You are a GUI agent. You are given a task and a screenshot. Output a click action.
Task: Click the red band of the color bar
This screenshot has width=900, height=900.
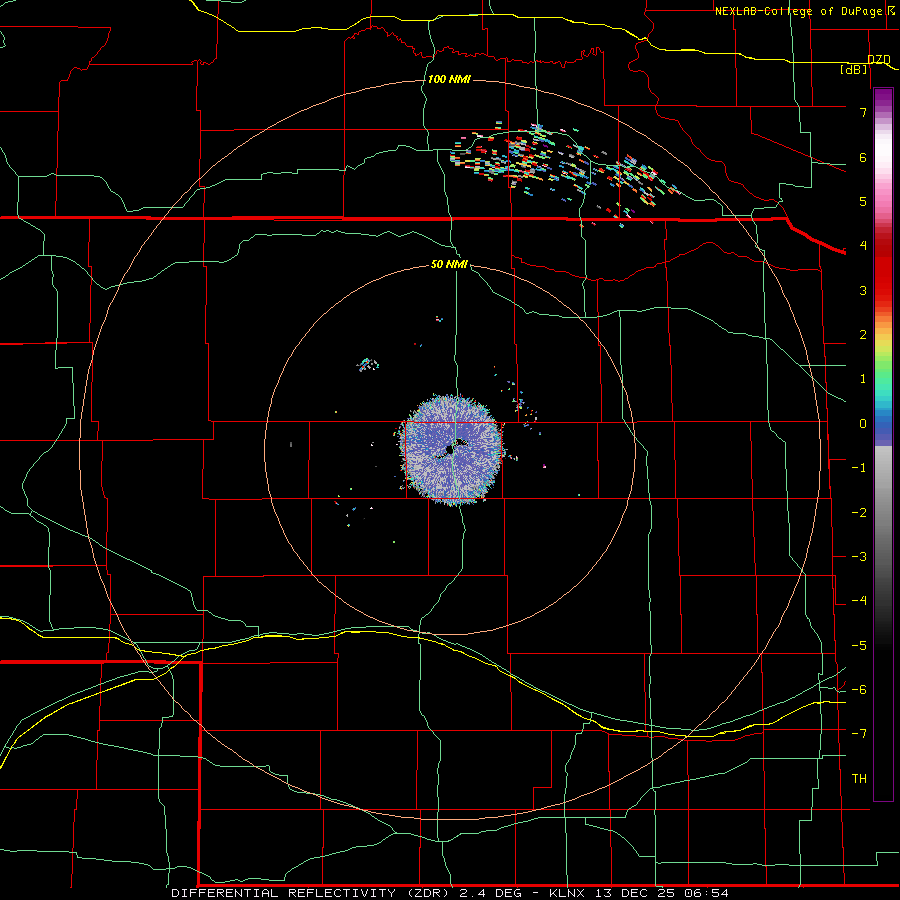(x=883, y=270)
